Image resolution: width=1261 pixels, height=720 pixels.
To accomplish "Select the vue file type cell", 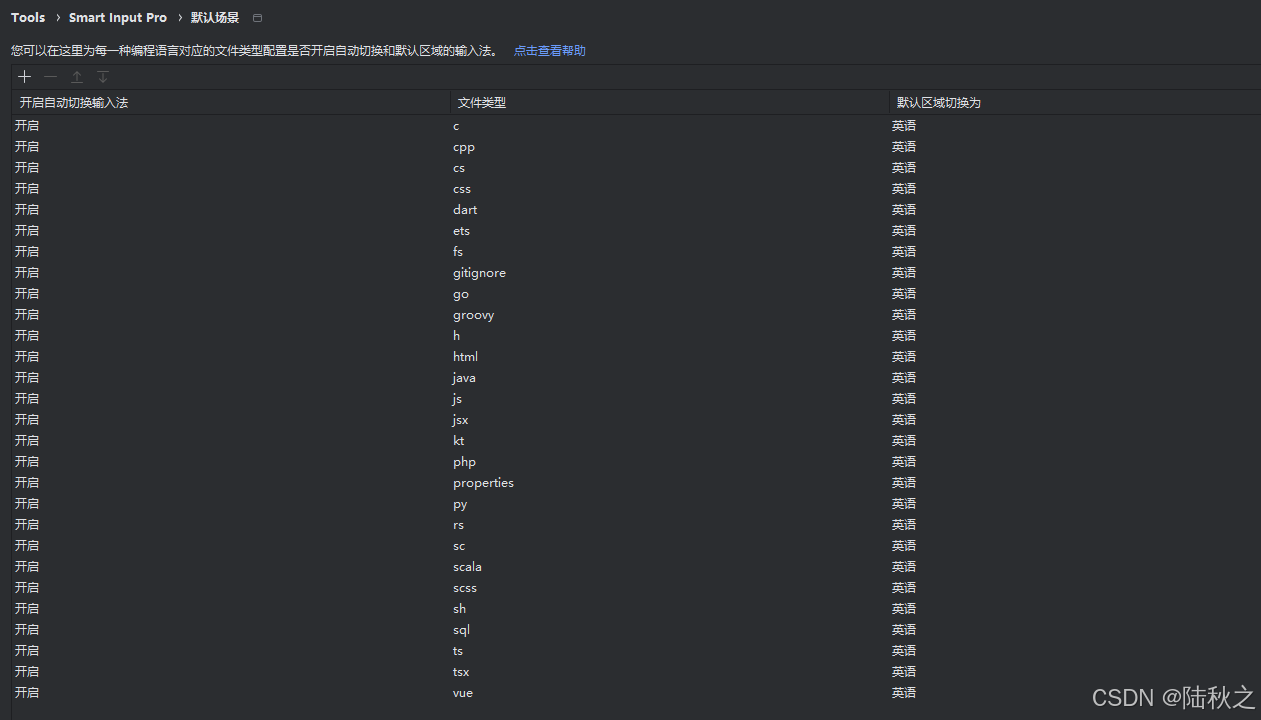I will coord(463,693).
